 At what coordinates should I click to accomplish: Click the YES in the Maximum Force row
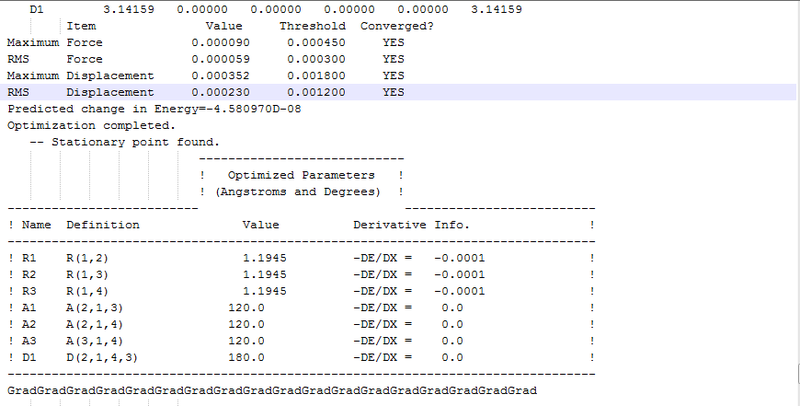[x=393, y=43]
